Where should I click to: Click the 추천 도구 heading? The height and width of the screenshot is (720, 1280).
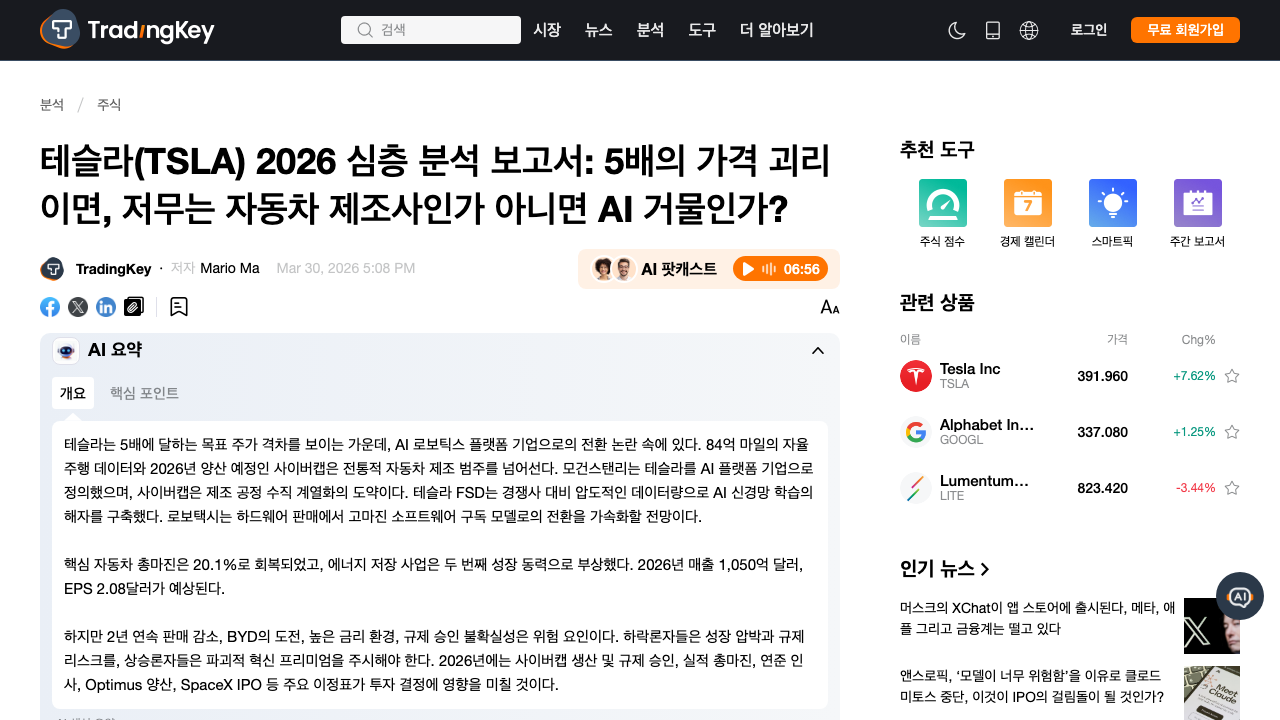(937, 150)
